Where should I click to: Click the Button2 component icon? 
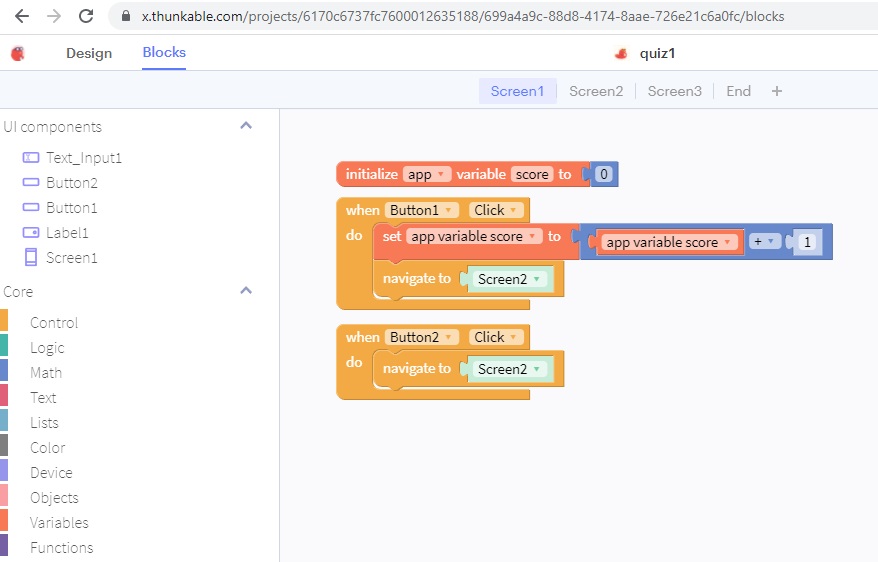click(30, 183)
